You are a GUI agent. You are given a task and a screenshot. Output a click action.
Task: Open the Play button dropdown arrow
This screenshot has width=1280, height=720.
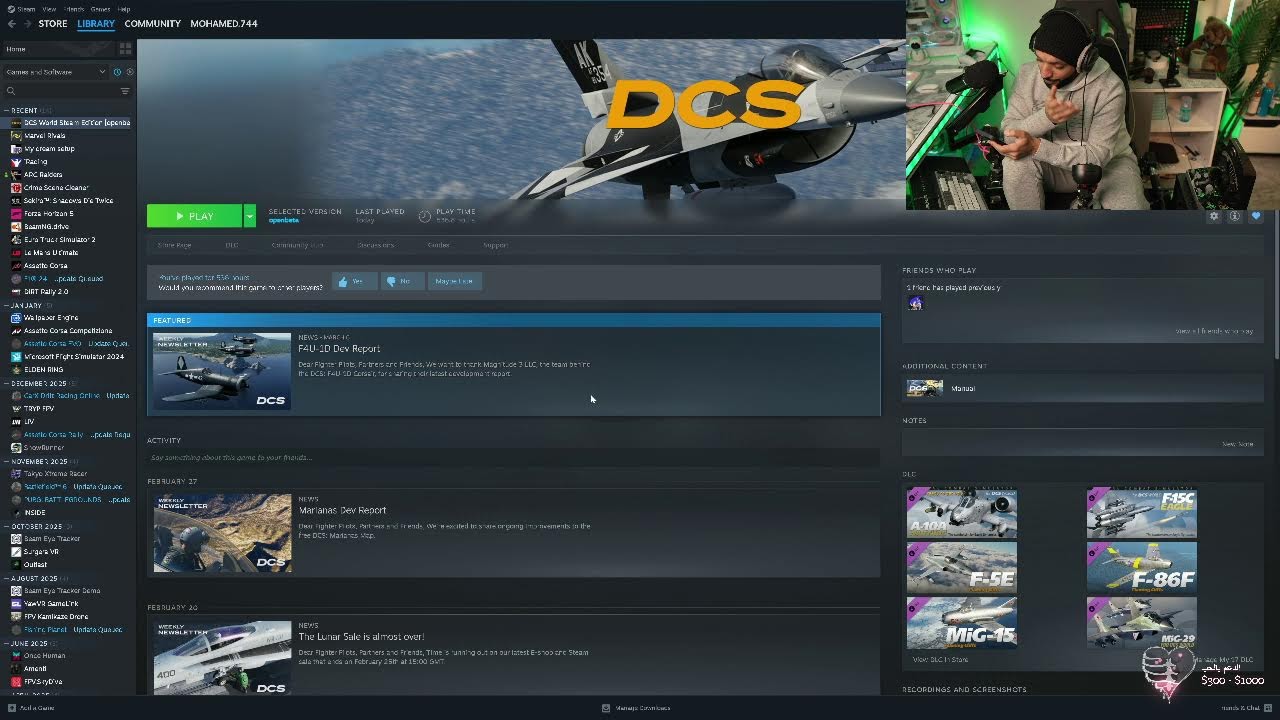coord(249,216)
